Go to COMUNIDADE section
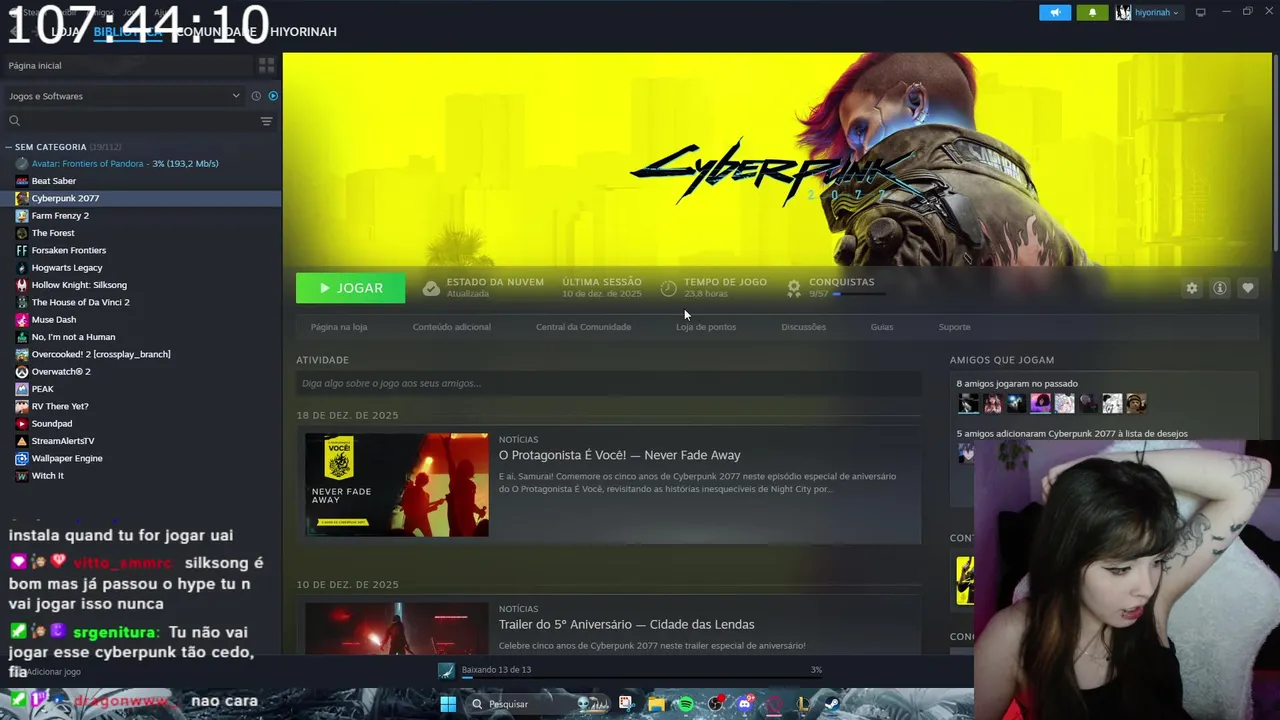The height and width of the screenshot is (720, 1280). point(216,32)
